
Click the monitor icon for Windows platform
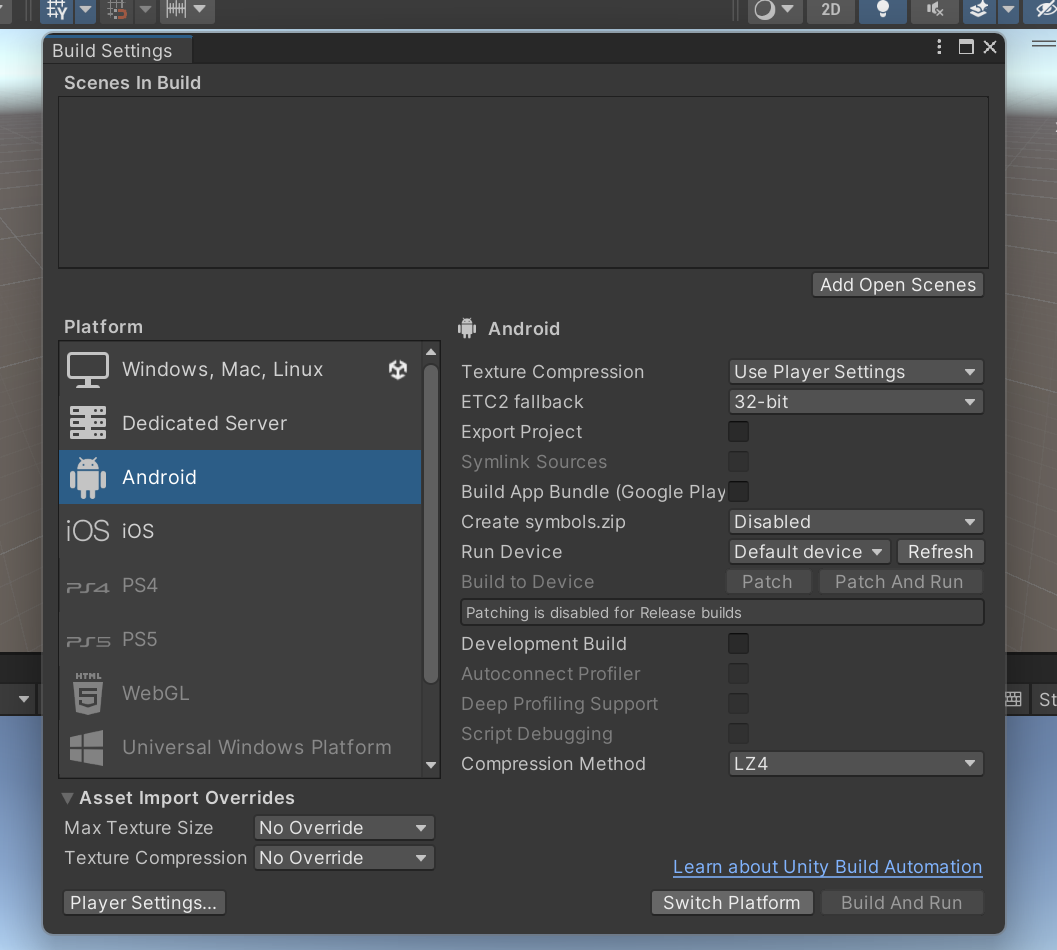[x=88, y=369]
